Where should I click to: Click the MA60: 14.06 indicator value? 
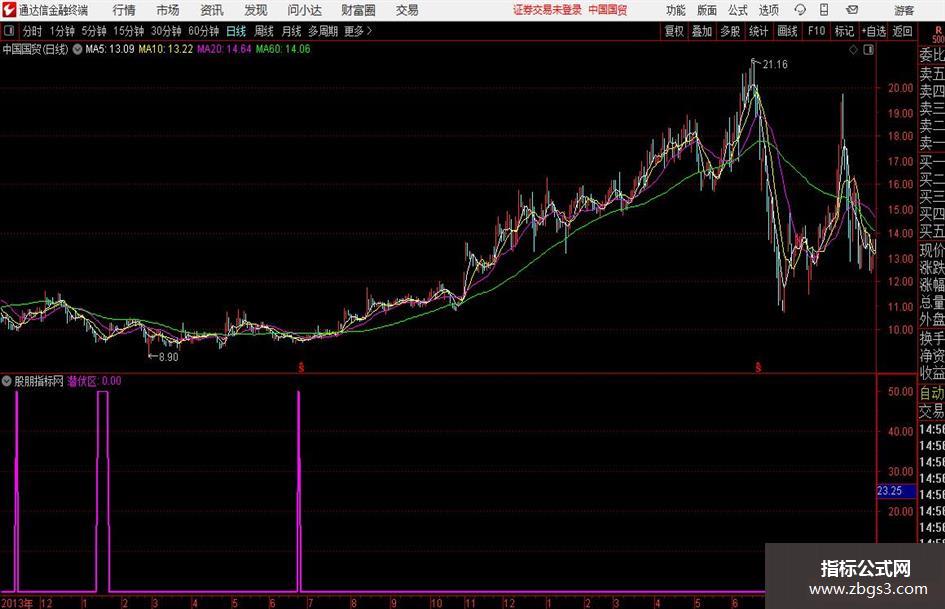tap(283, 49)
